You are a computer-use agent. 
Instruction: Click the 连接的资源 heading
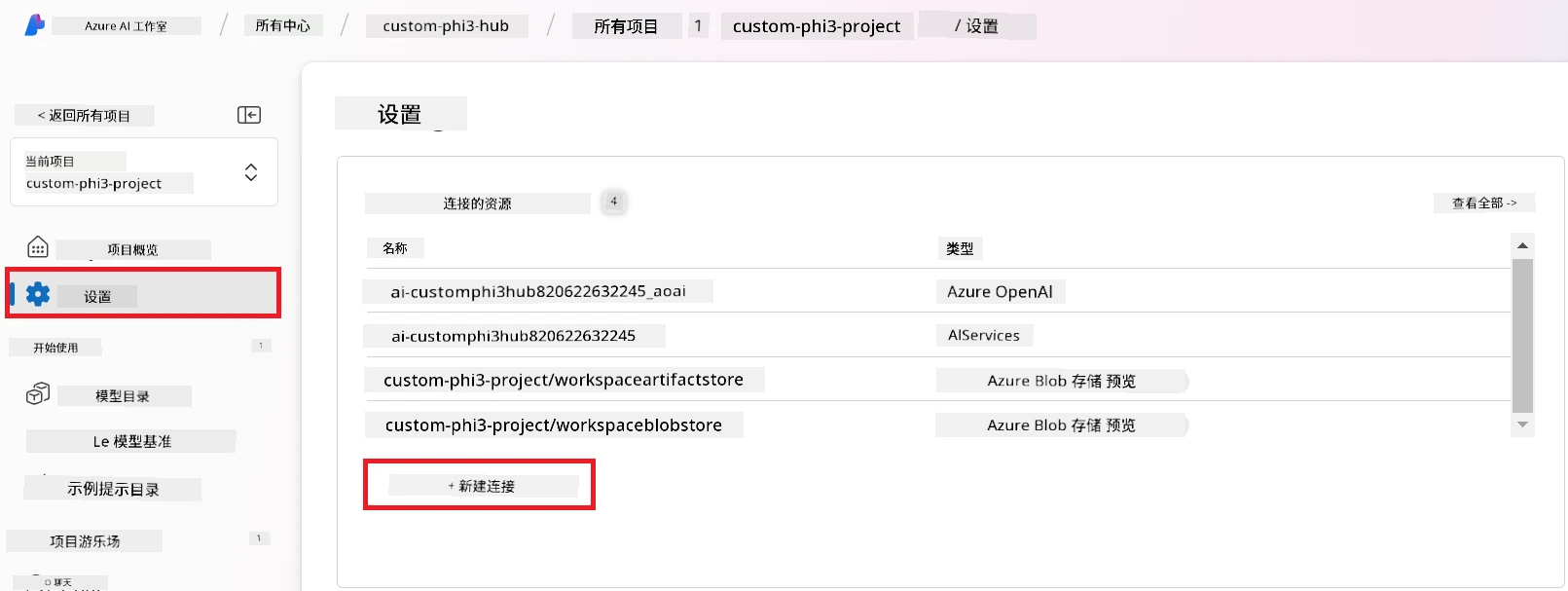[x=477, y=203]
